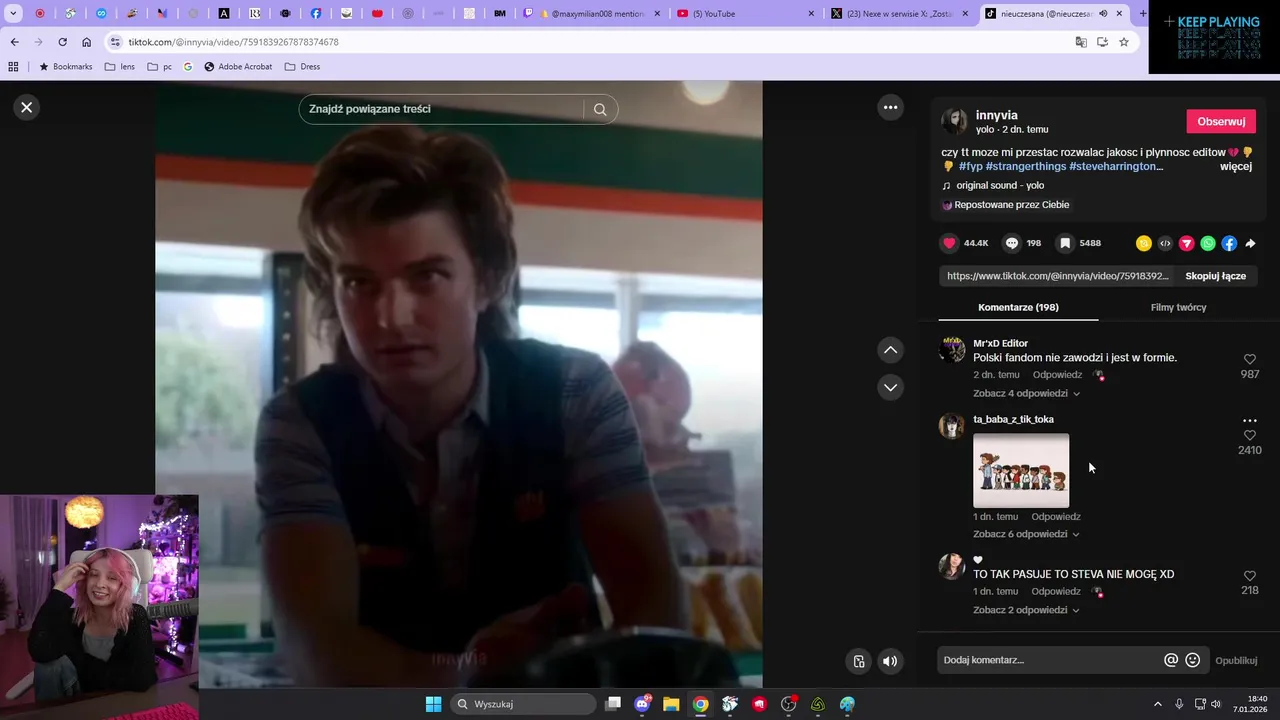1280x720 pixels.
Task: Open the Chrome tab search dropdown
Action: click(13, 13)
